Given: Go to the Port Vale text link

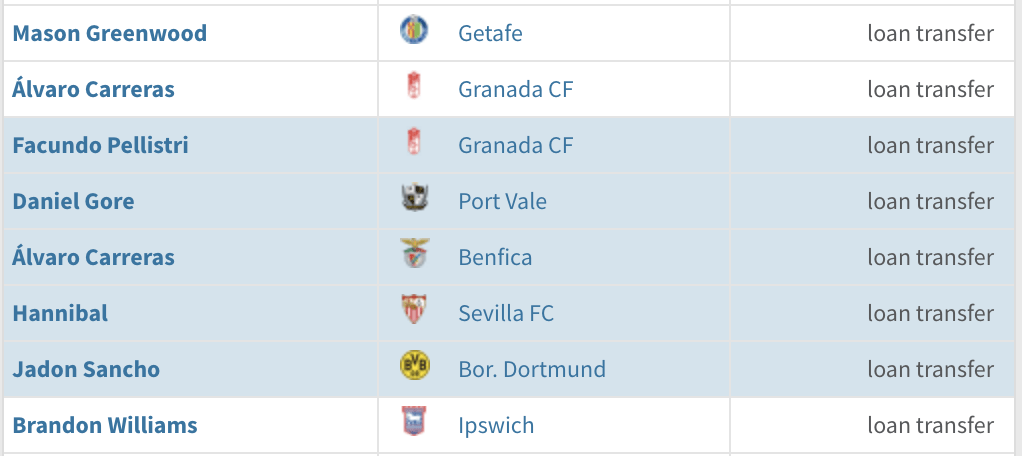Looking at the screenshot, I should [502, 201].
